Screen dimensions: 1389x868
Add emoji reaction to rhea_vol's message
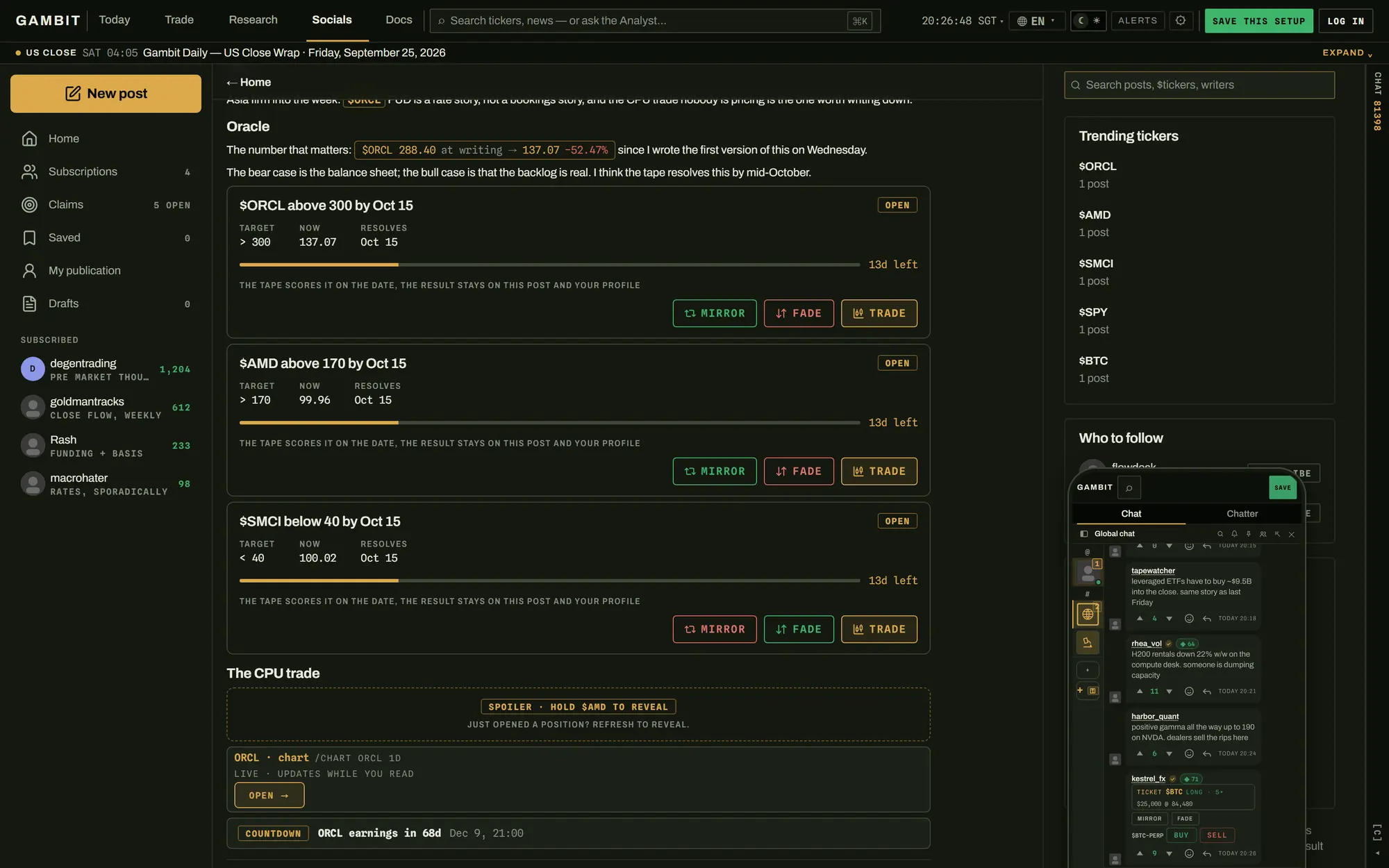coord(1189,692)
